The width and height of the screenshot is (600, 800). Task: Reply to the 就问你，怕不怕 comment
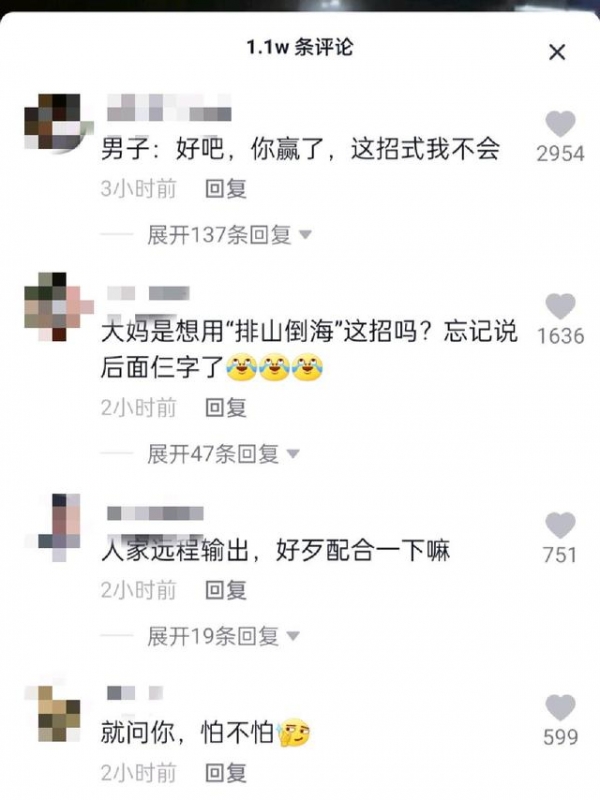click(x=226, y=772)
